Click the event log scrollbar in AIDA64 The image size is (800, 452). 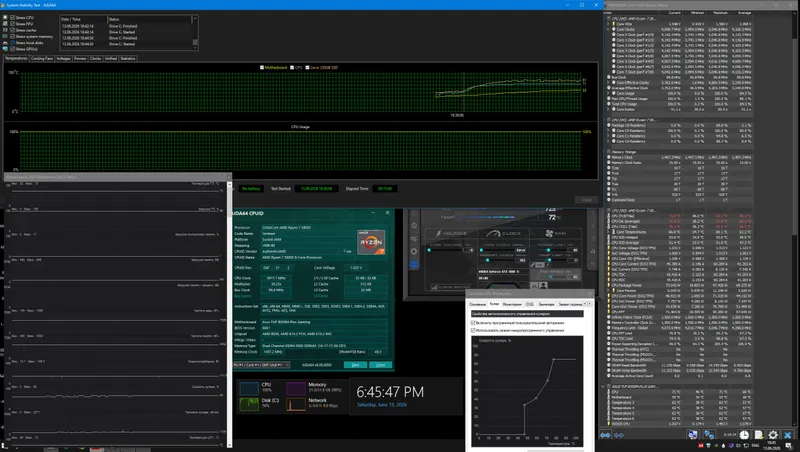tap(194, 32)
